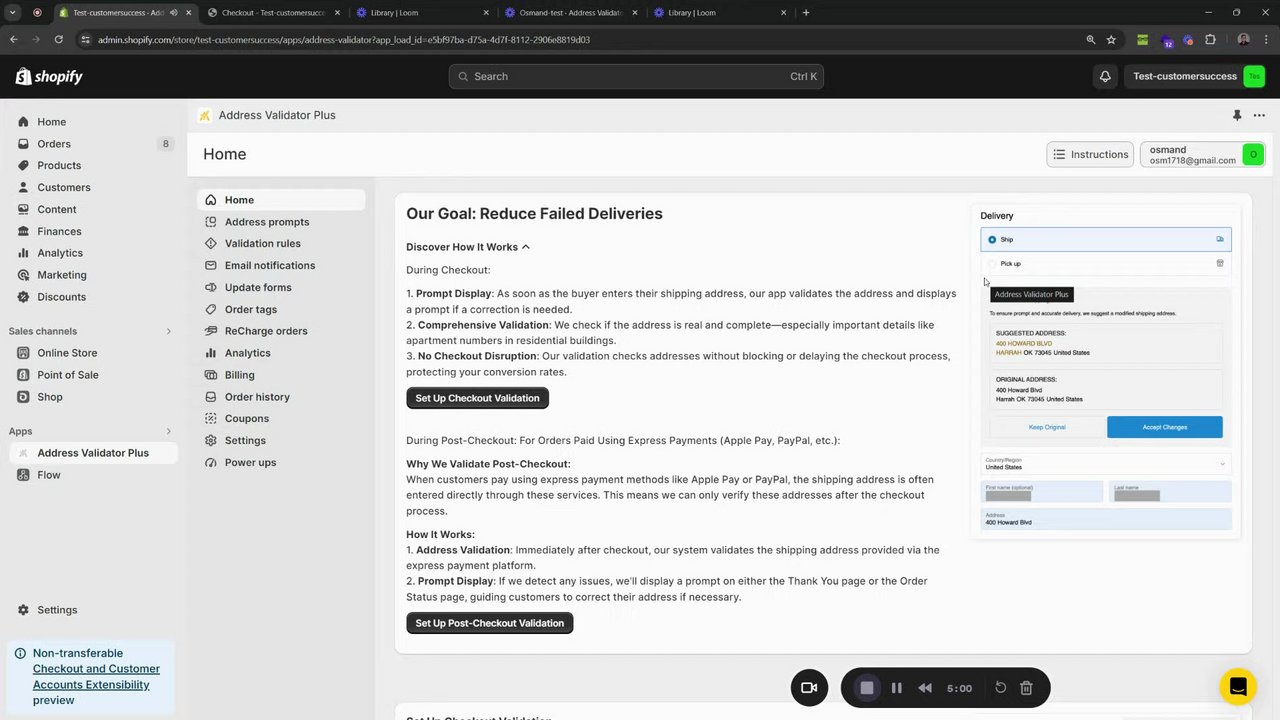Open the browser extensions puzzle icon
The image size is (1280, 720).
1210,40
